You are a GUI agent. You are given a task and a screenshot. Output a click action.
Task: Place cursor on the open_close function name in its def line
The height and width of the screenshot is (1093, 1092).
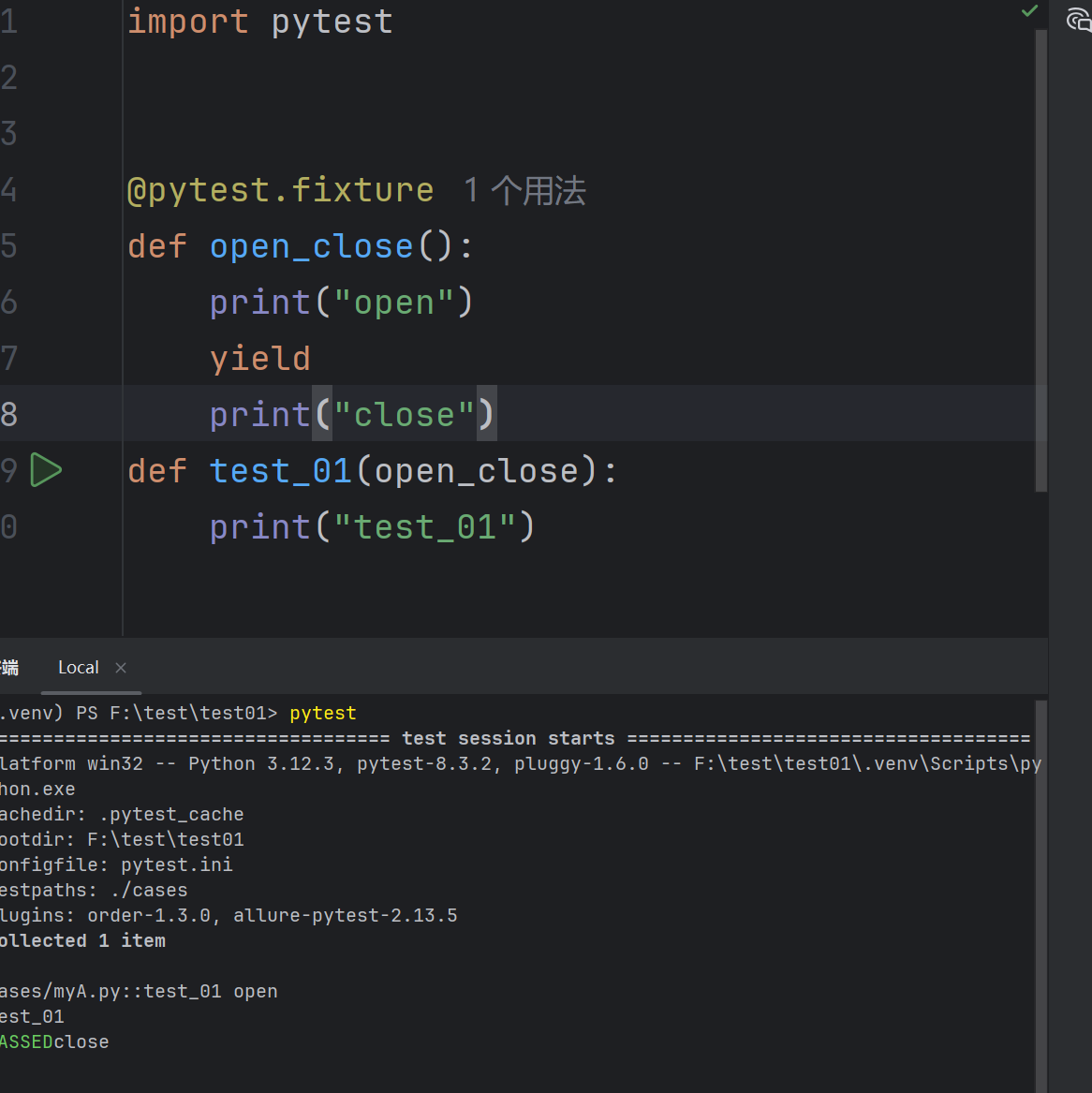[x=312, y=246]
